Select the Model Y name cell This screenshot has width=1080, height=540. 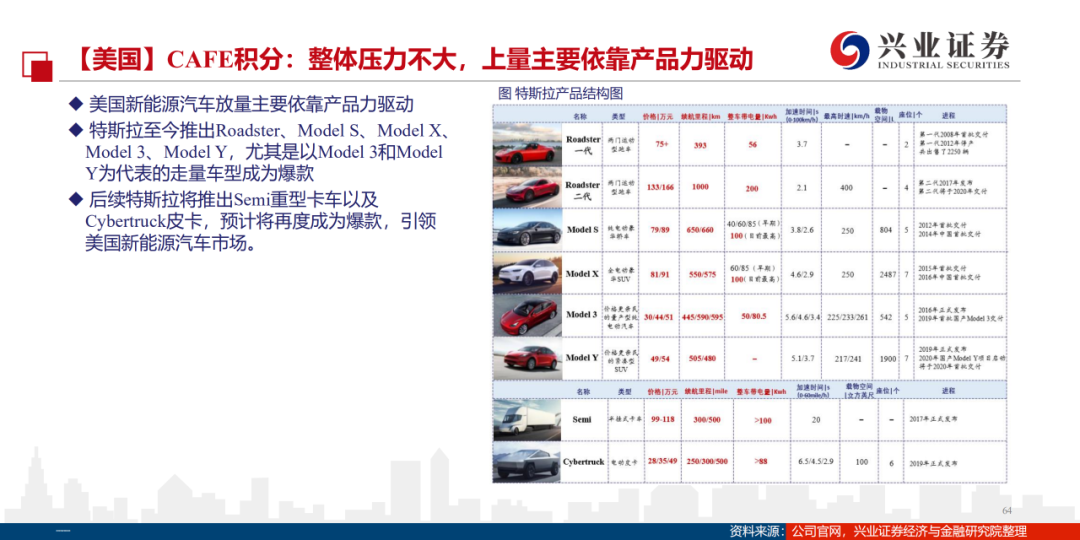tap(582, 357)
